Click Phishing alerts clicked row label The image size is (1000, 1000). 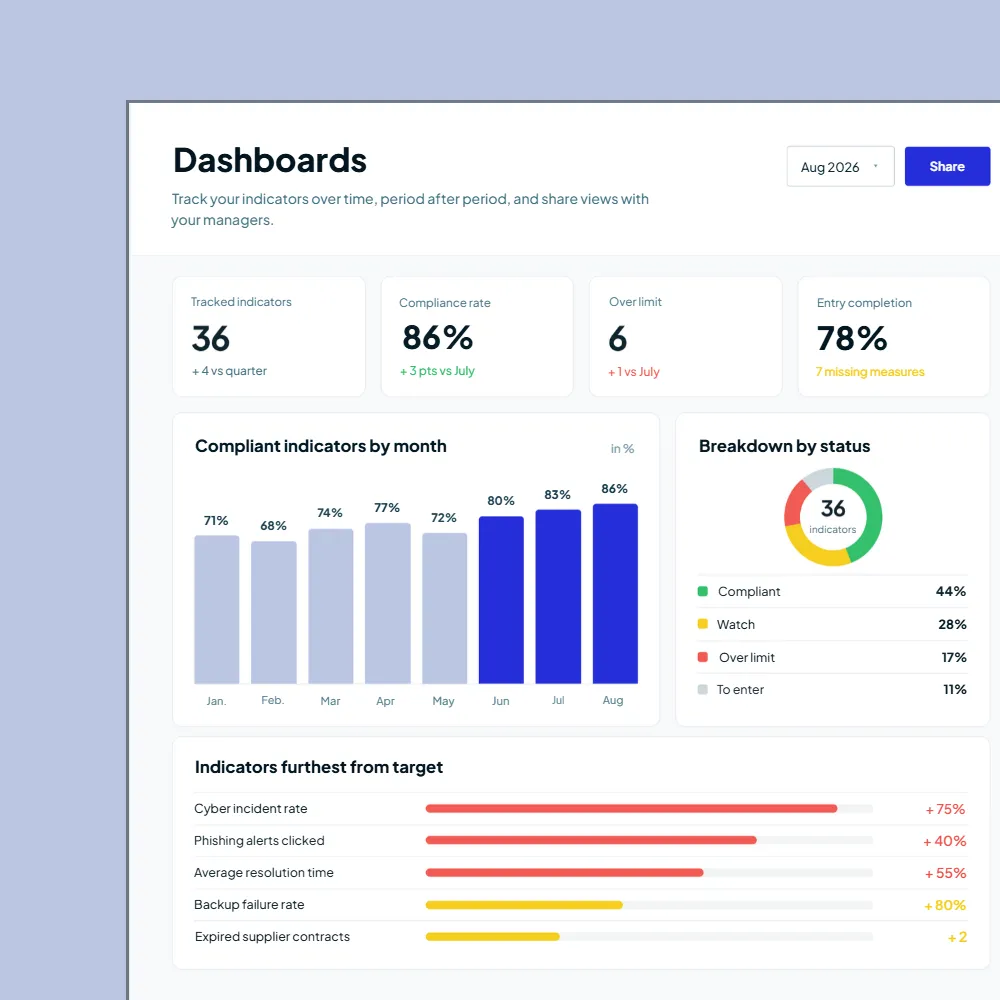pos(259,841)
